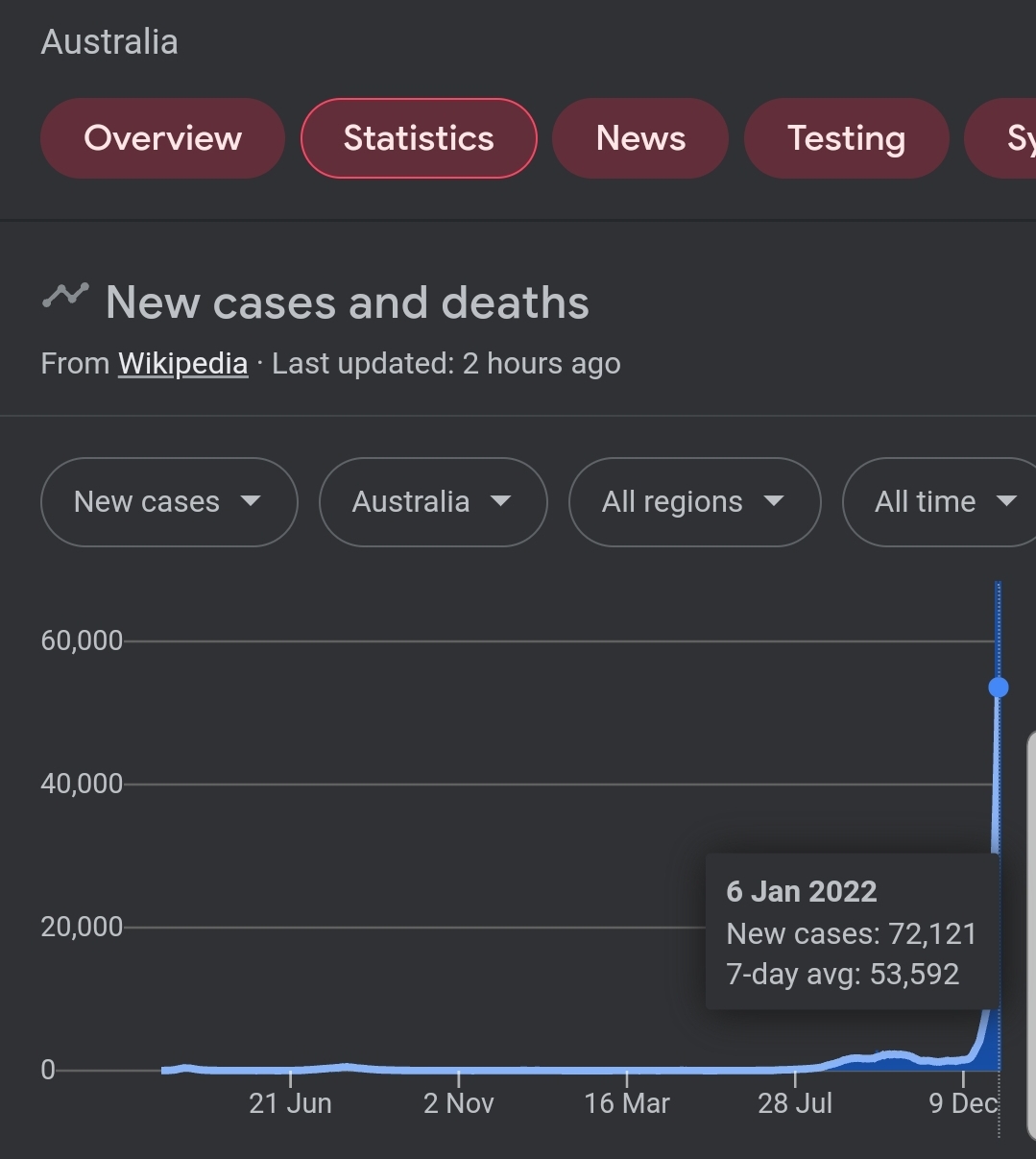Expand the New cases dropdown
The image size is (1036, 1159).
point(168,502)
